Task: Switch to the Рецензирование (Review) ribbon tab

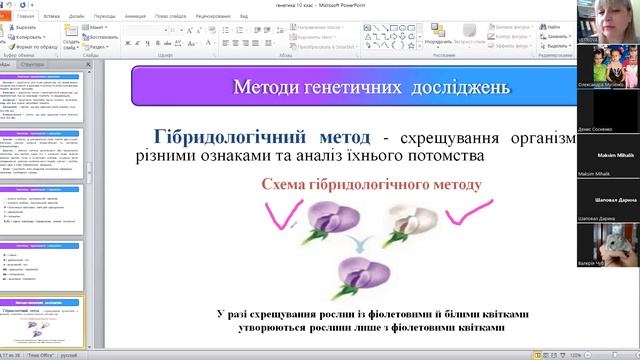Action: (213, 16)
